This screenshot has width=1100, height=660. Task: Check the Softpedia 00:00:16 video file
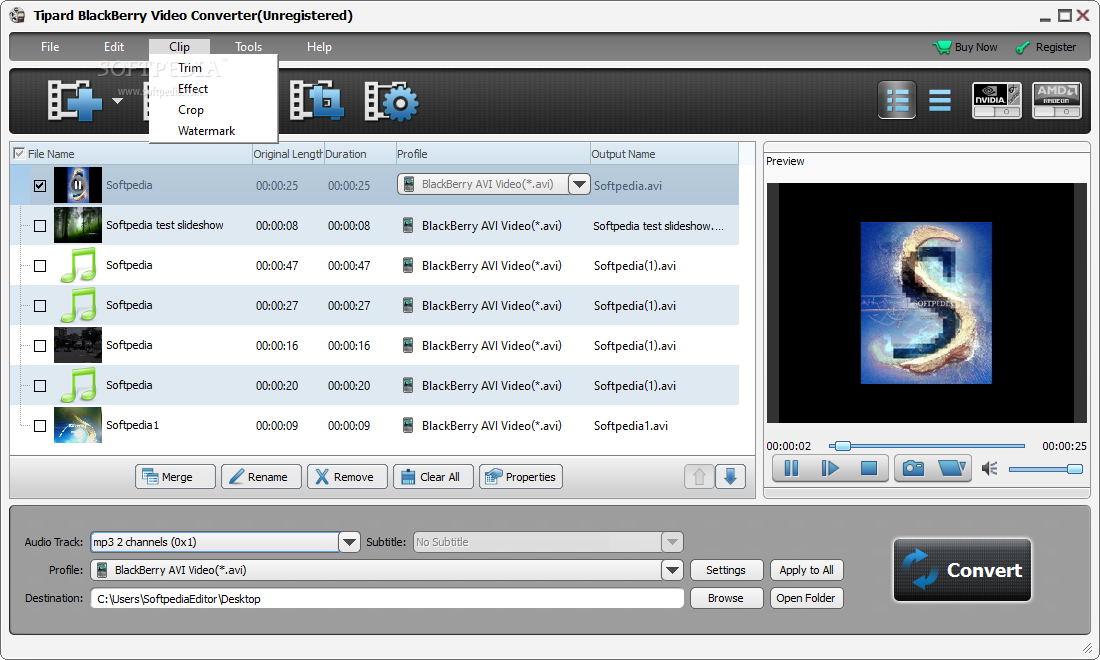(40, 346)
